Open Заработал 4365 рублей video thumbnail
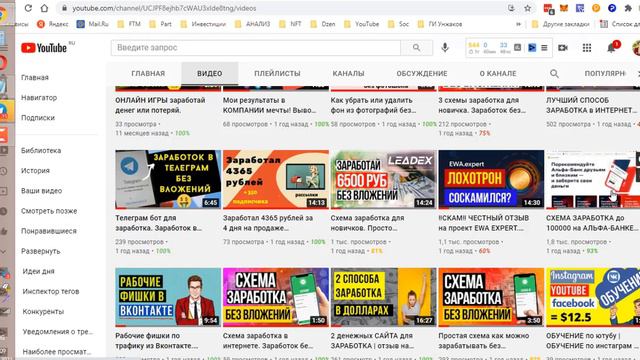Image resolution: width=640 pixels, height=360 pixels. click(x=276, y=179)
